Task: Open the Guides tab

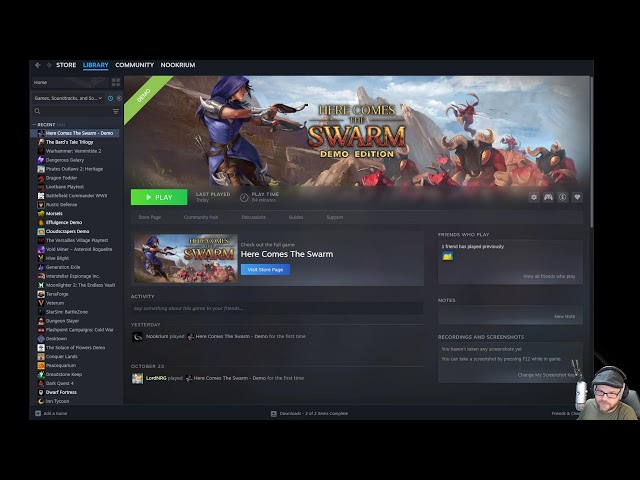Action: point(296,217)
